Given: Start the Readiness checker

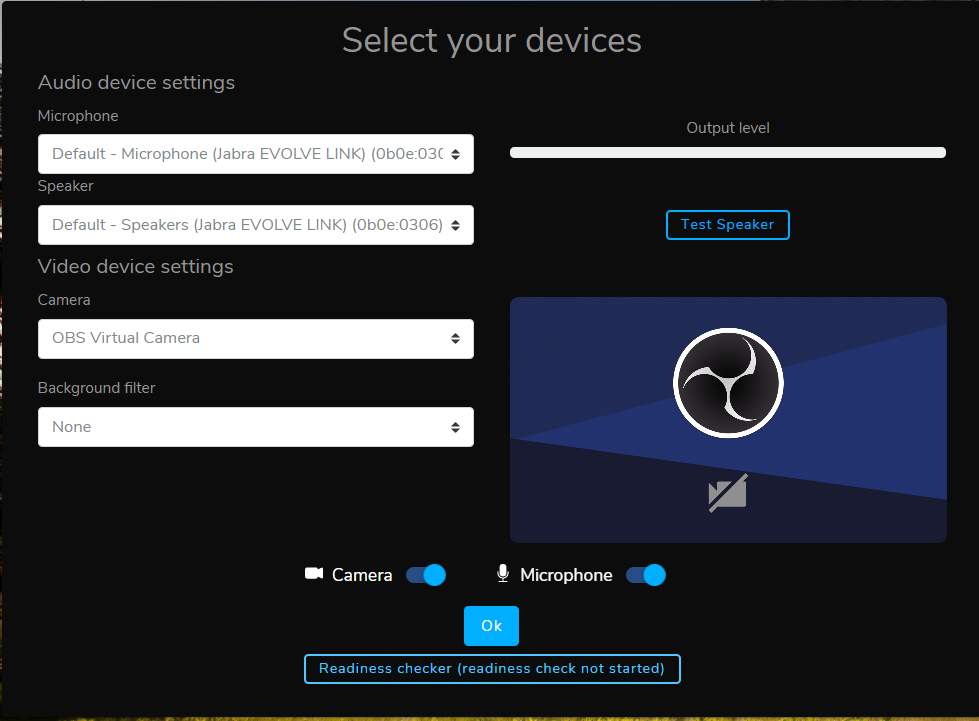Looking at the screenshot, I should 492,669.
